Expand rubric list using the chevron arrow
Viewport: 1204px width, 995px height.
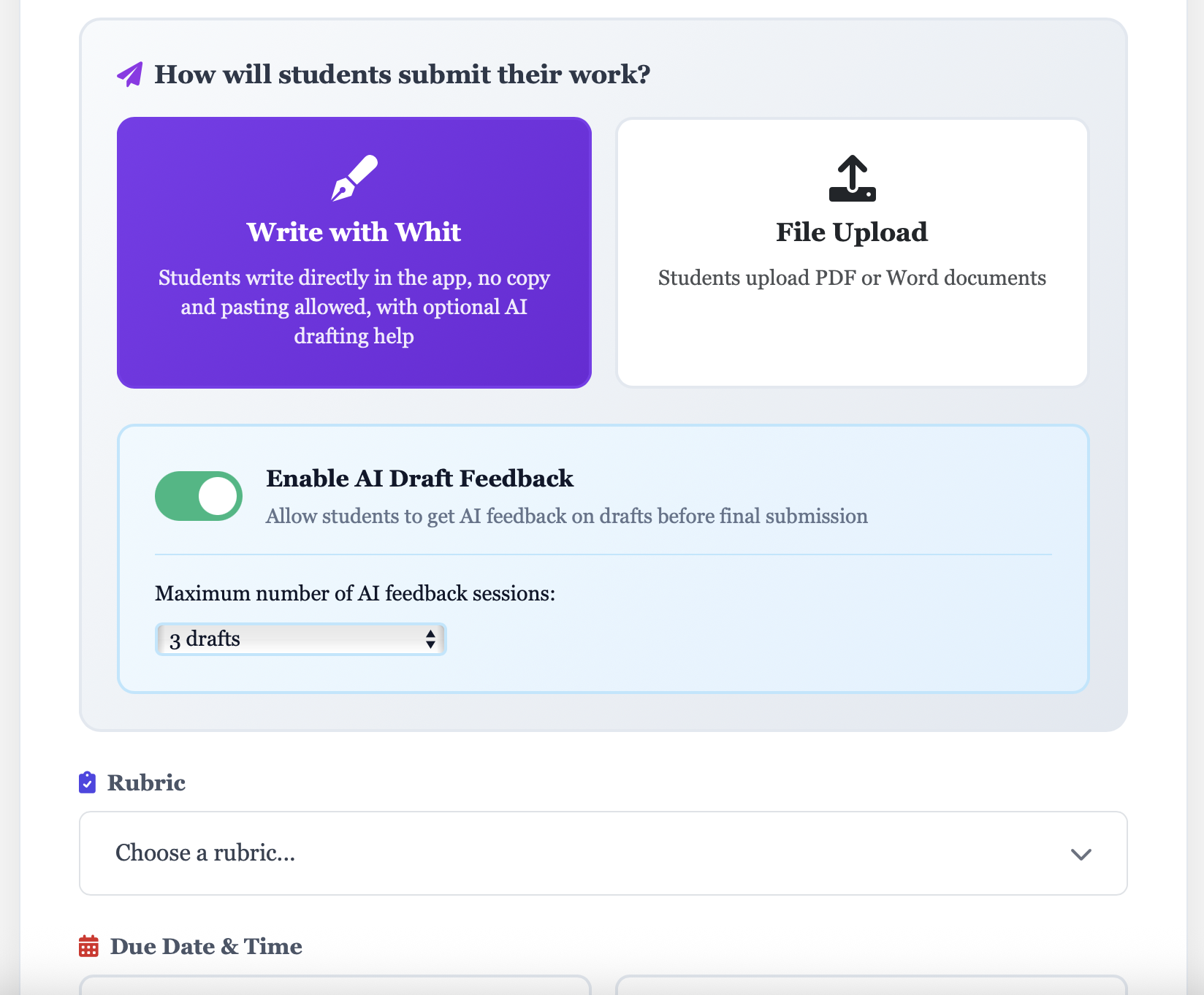(1081, 854)
